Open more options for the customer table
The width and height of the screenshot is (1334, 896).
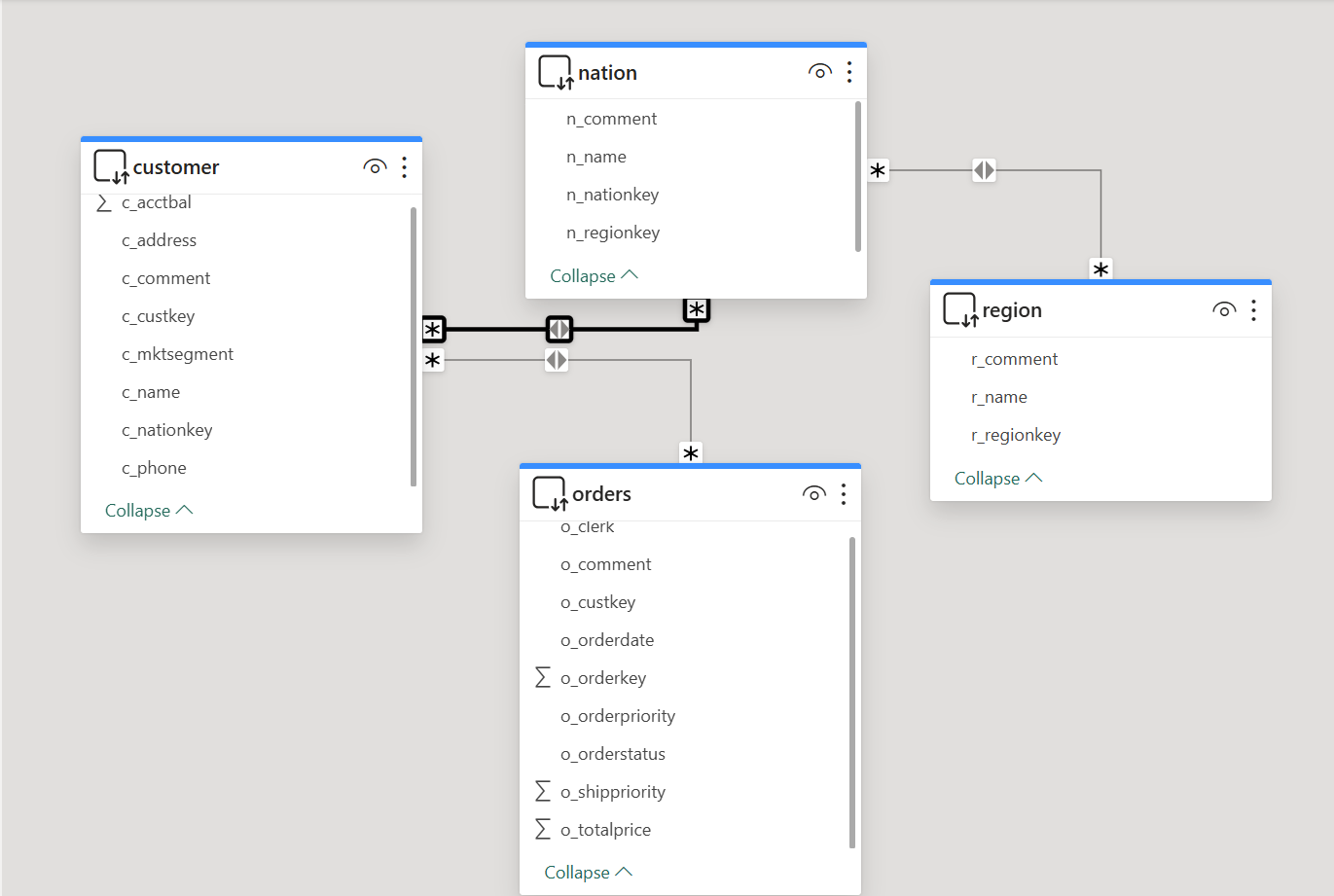405,167
